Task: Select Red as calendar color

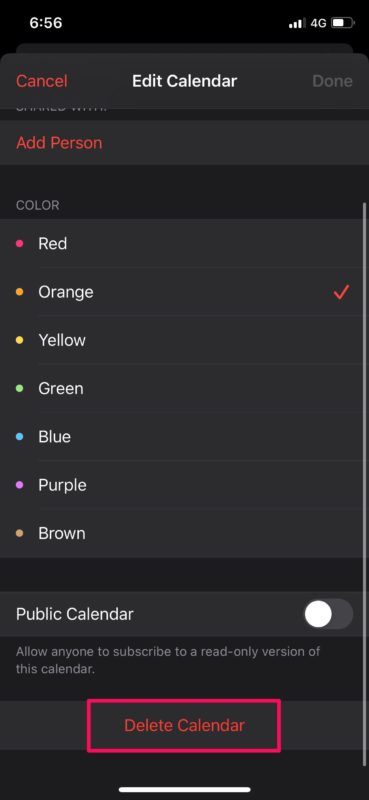Action: [x=184, y=243]
